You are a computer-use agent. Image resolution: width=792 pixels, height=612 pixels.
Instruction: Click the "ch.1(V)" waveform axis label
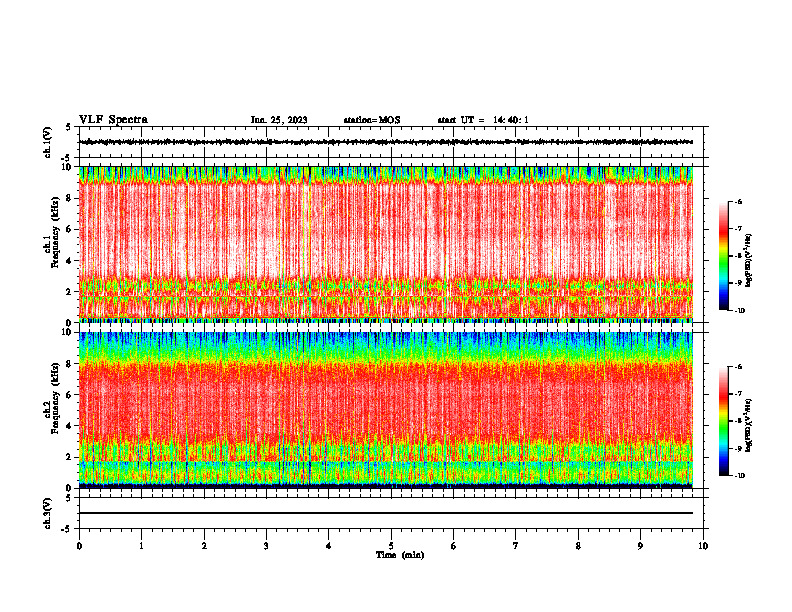click(x=48, y=142)
